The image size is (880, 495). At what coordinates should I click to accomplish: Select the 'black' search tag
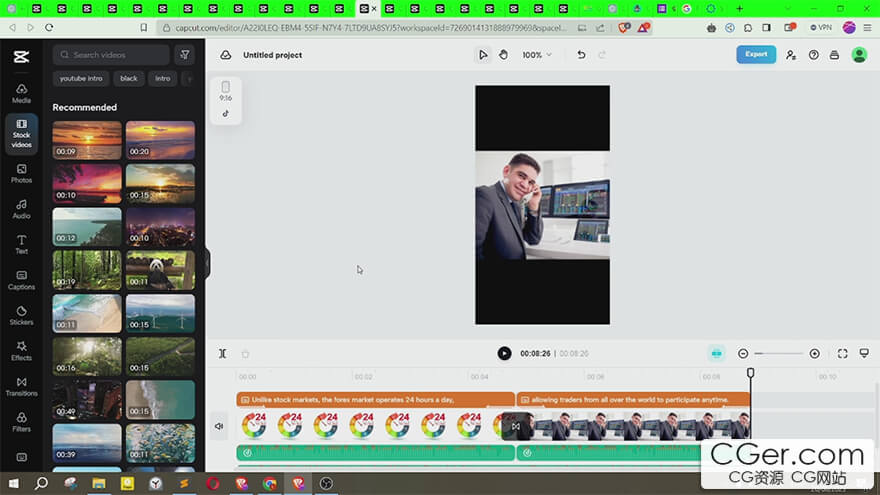tap(129, 79)
